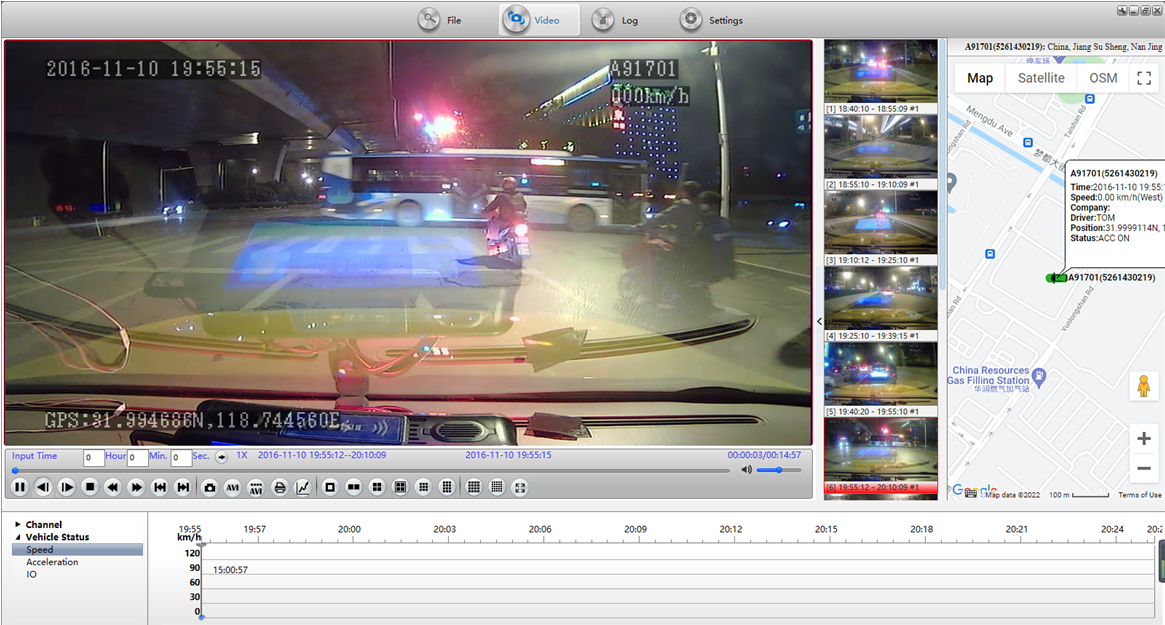Zoom in on the map
1165x625 pixels.
click(x=1144, y=438)
